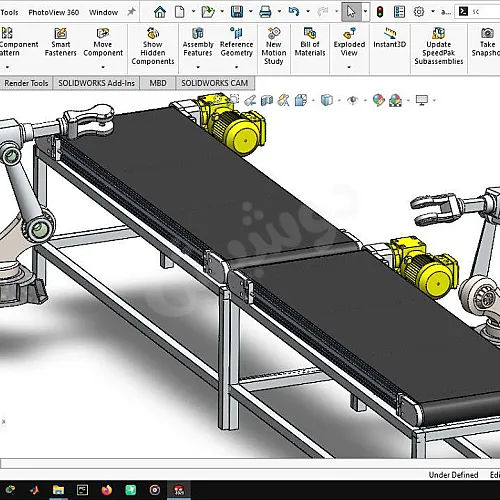Open the Options gear settings

coord(419,12)
